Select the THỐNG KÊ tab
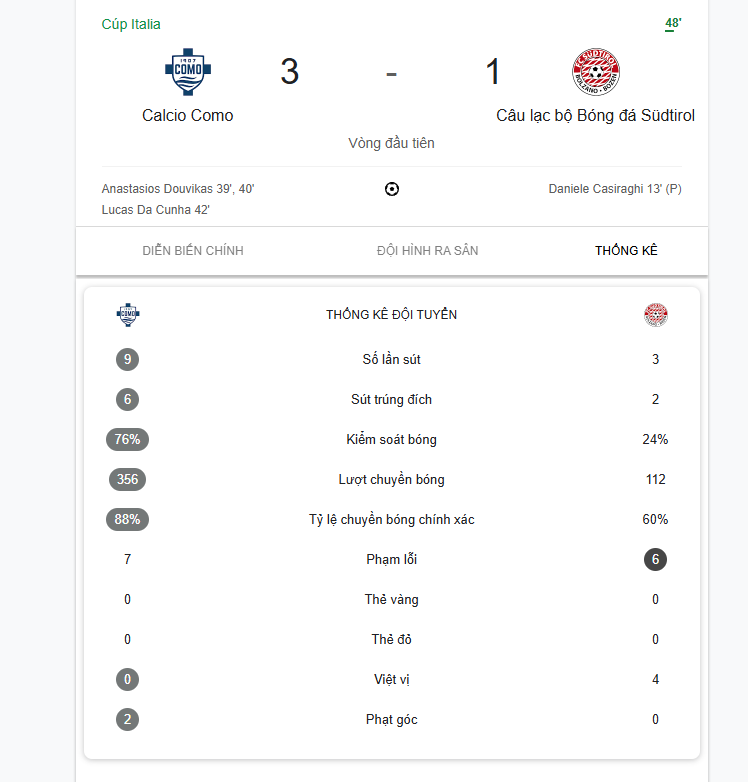748x782 pixels. click(626, 251)
